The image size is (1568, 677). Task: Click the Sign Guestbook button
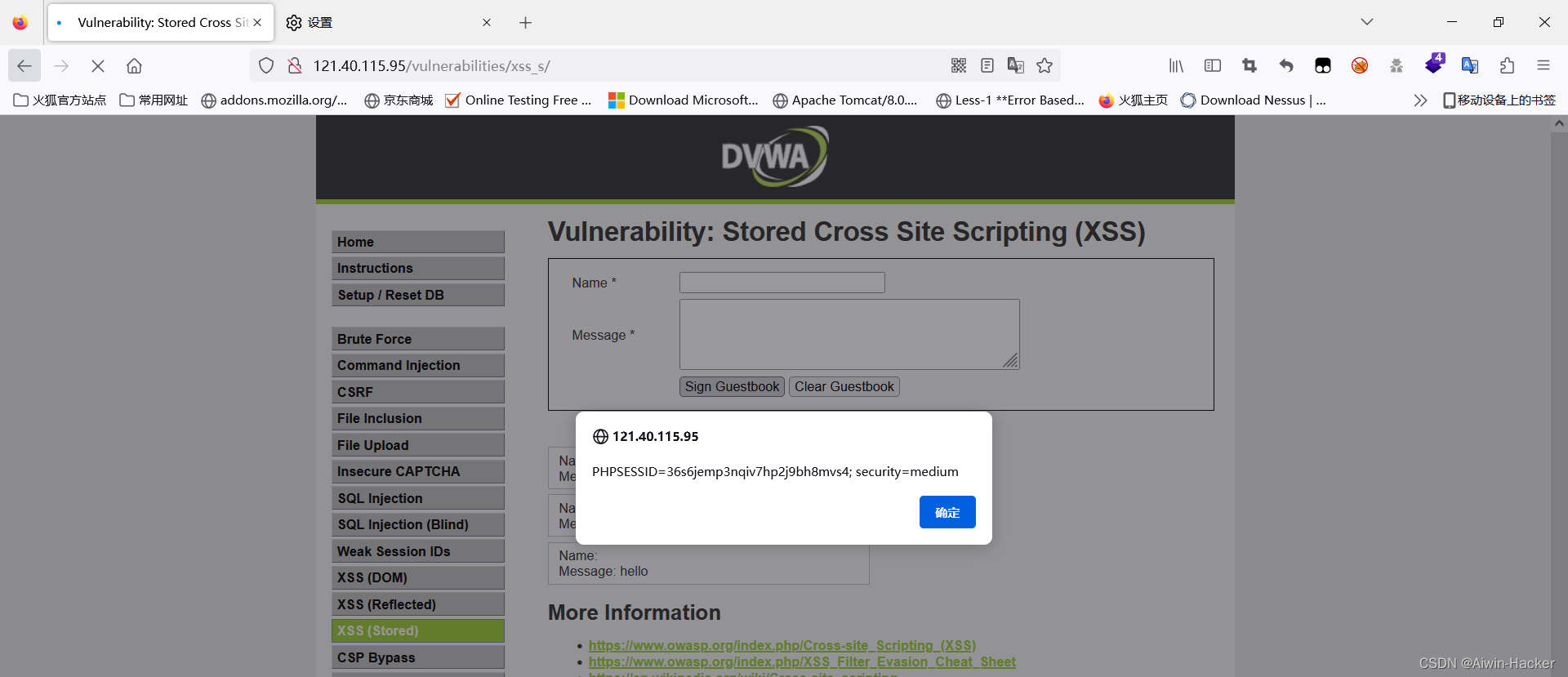733,386
